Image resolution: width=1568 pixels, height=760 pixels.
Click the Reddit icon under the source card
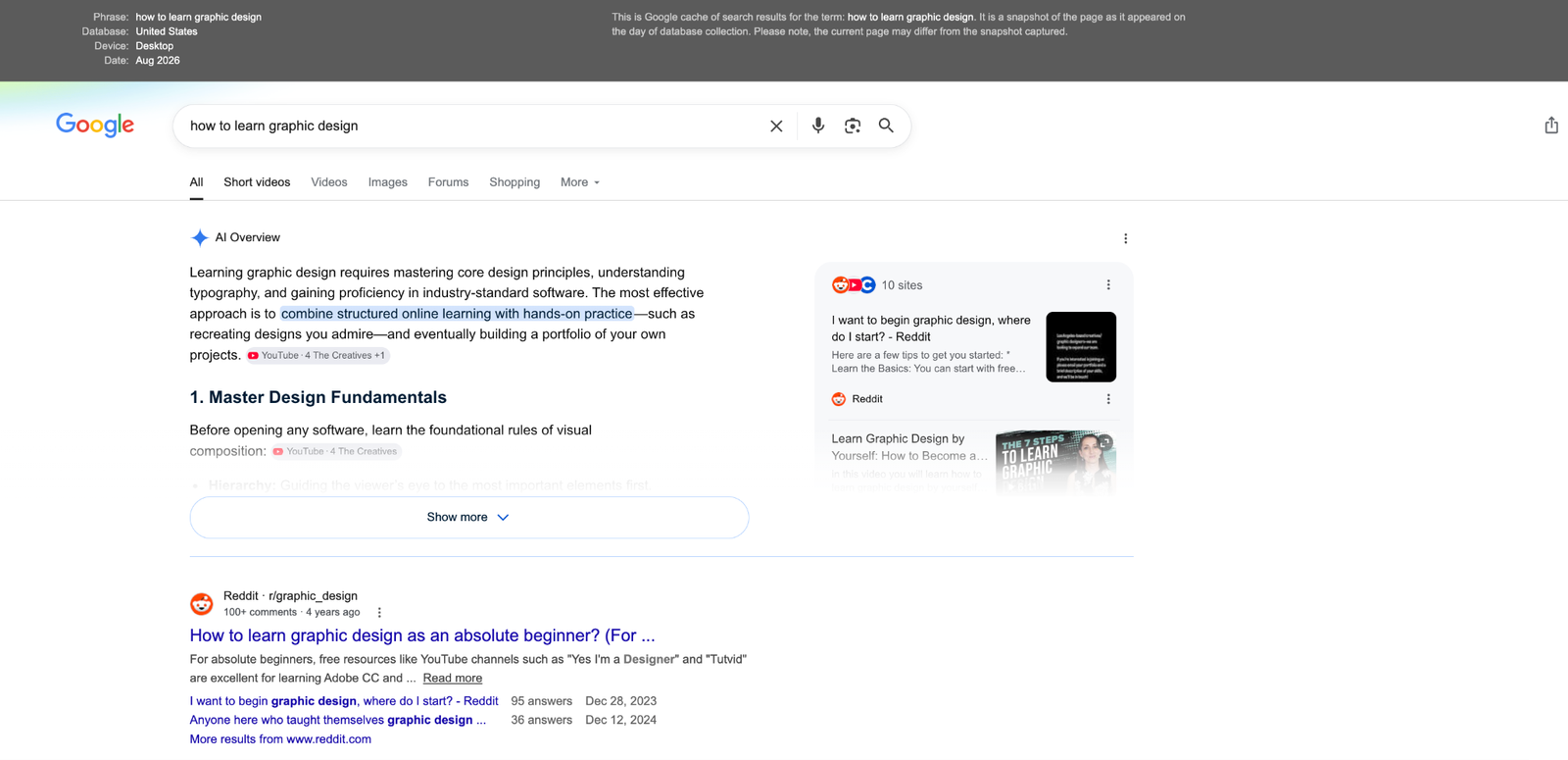pyautogui.click(x=839, y=399)
